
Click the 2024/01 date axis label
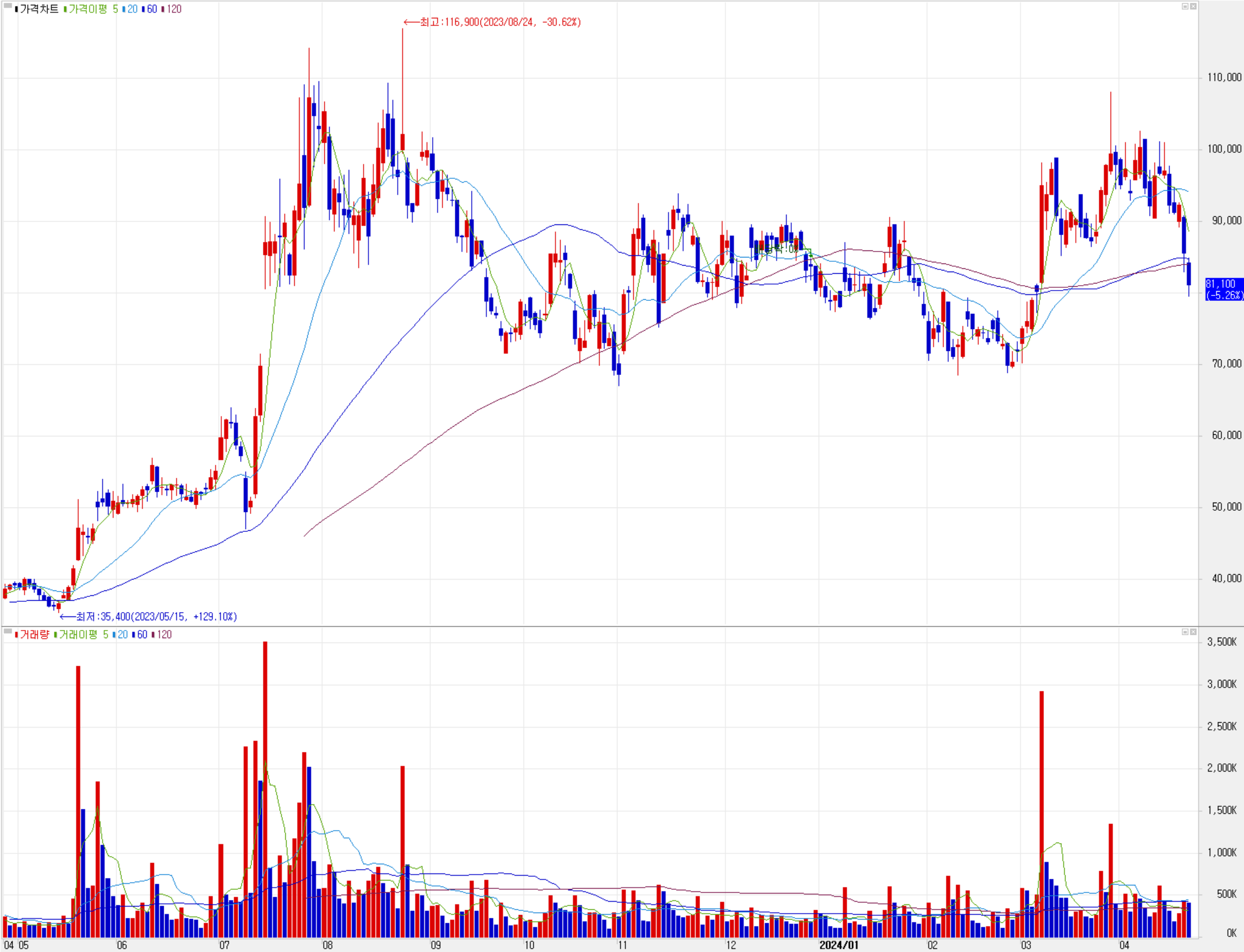click(839, 944)
